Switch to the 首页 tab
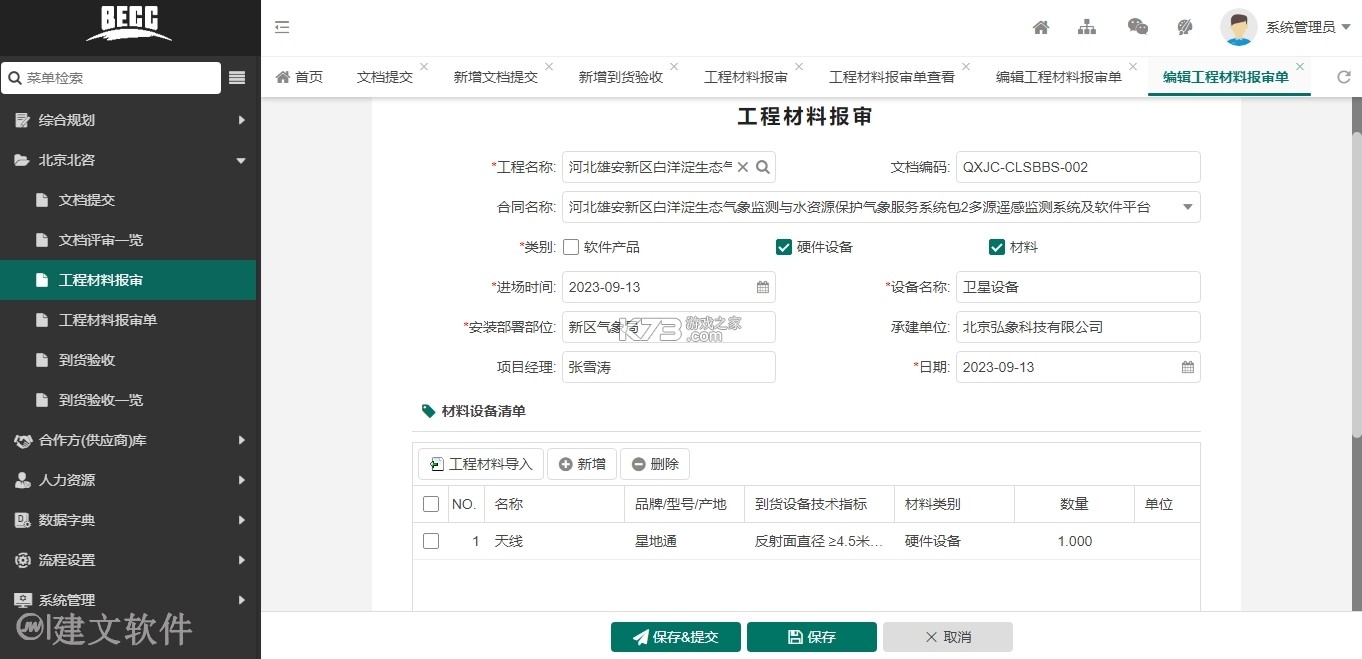Image resolution: width=1362 pixels, height=659 pixels. tap(299, 77)
